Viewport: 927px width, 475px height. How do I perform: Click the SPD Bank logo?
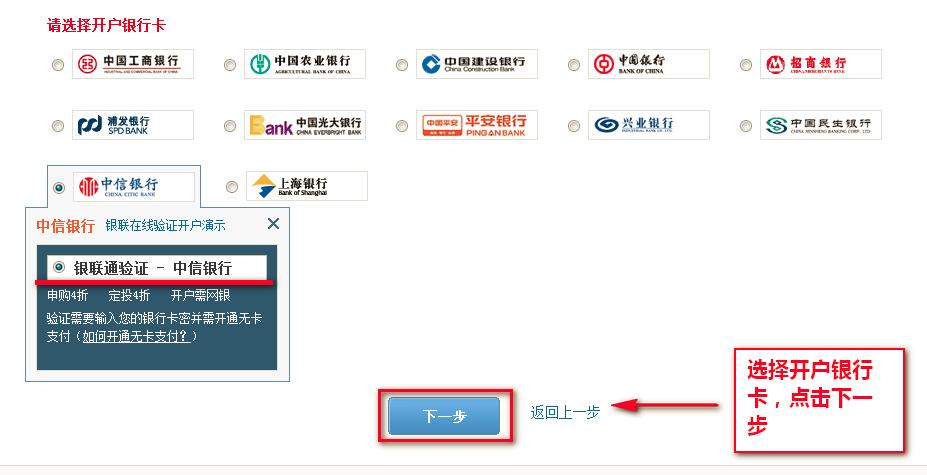[x=132, y=125]
